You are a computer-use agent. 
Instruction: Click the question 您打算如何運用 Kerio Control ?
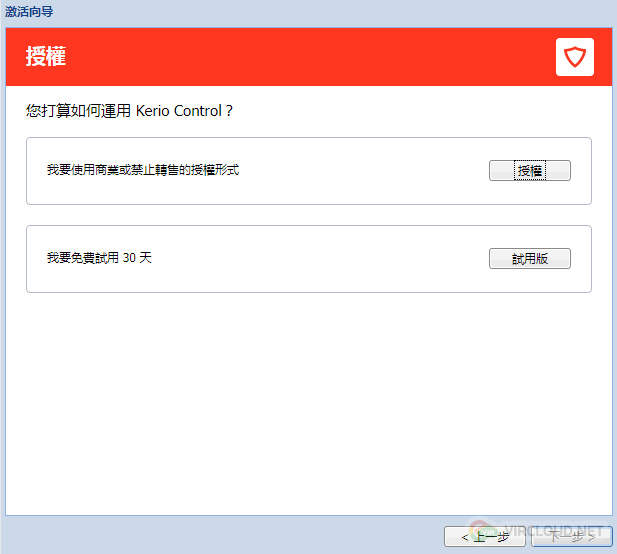tap(129, 111)
